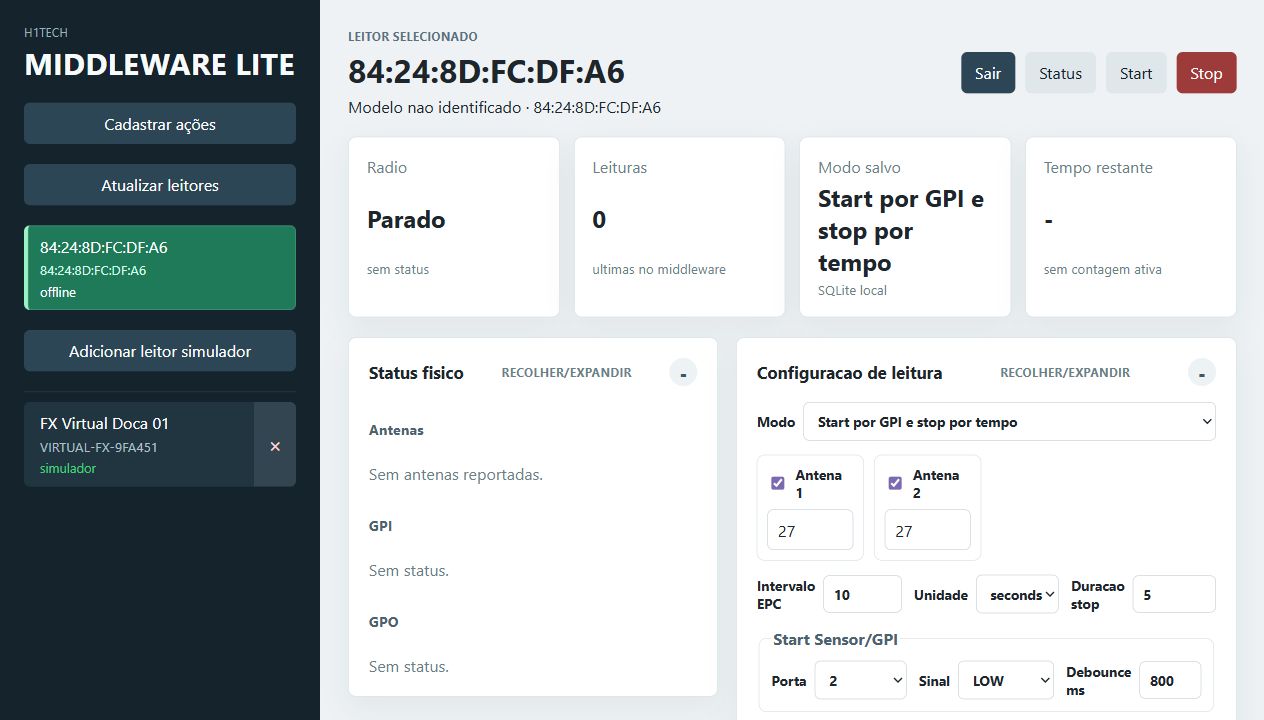Viewport: 1264px width, 720px height.
Task: Open the Unidade seconds dropdown
Action: point(1017,594)
